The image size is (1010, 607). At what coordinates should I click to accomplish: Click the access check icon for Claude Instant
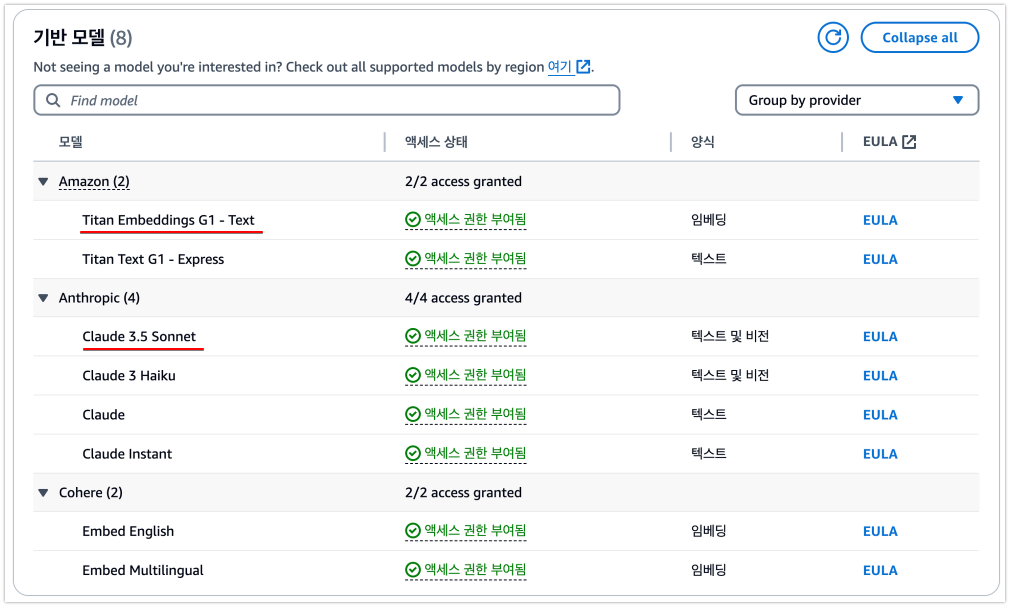[412, 454]
